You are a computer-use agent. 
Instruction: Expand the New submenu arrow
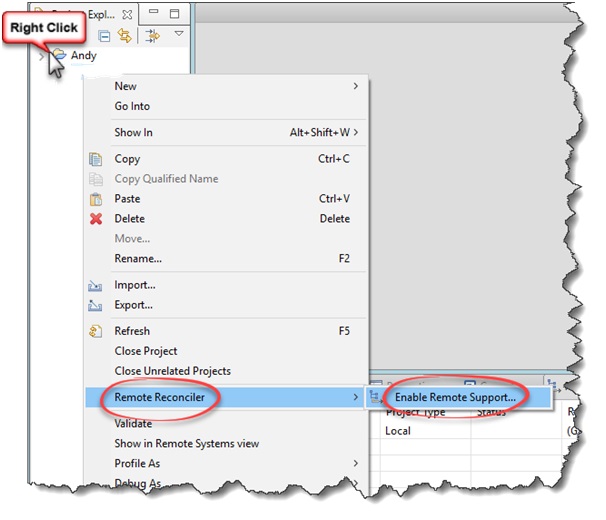(x=355, y=87)
